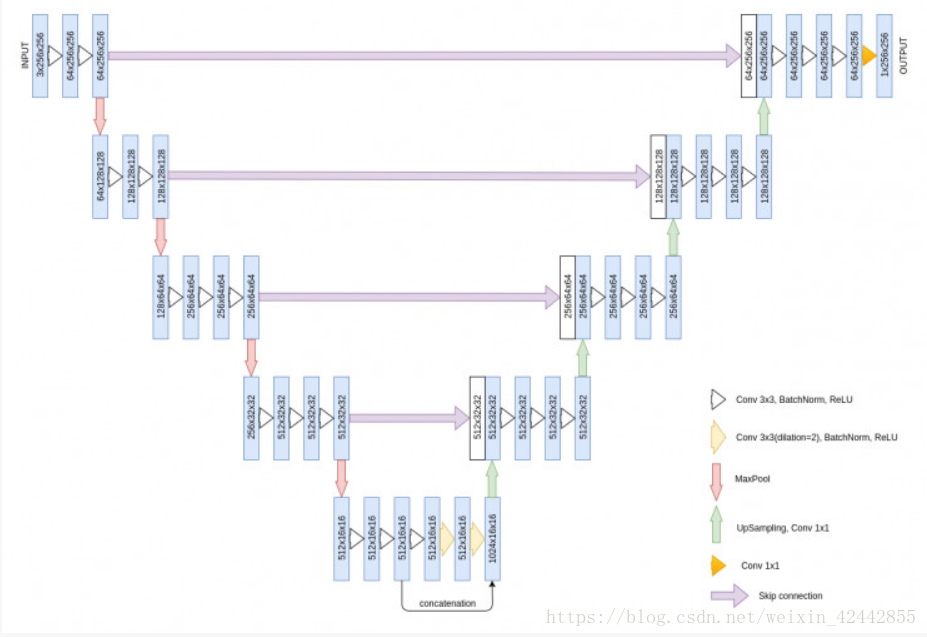
Task: Click the pale yellow dilated conv legend icon
Action: [718, 437]
